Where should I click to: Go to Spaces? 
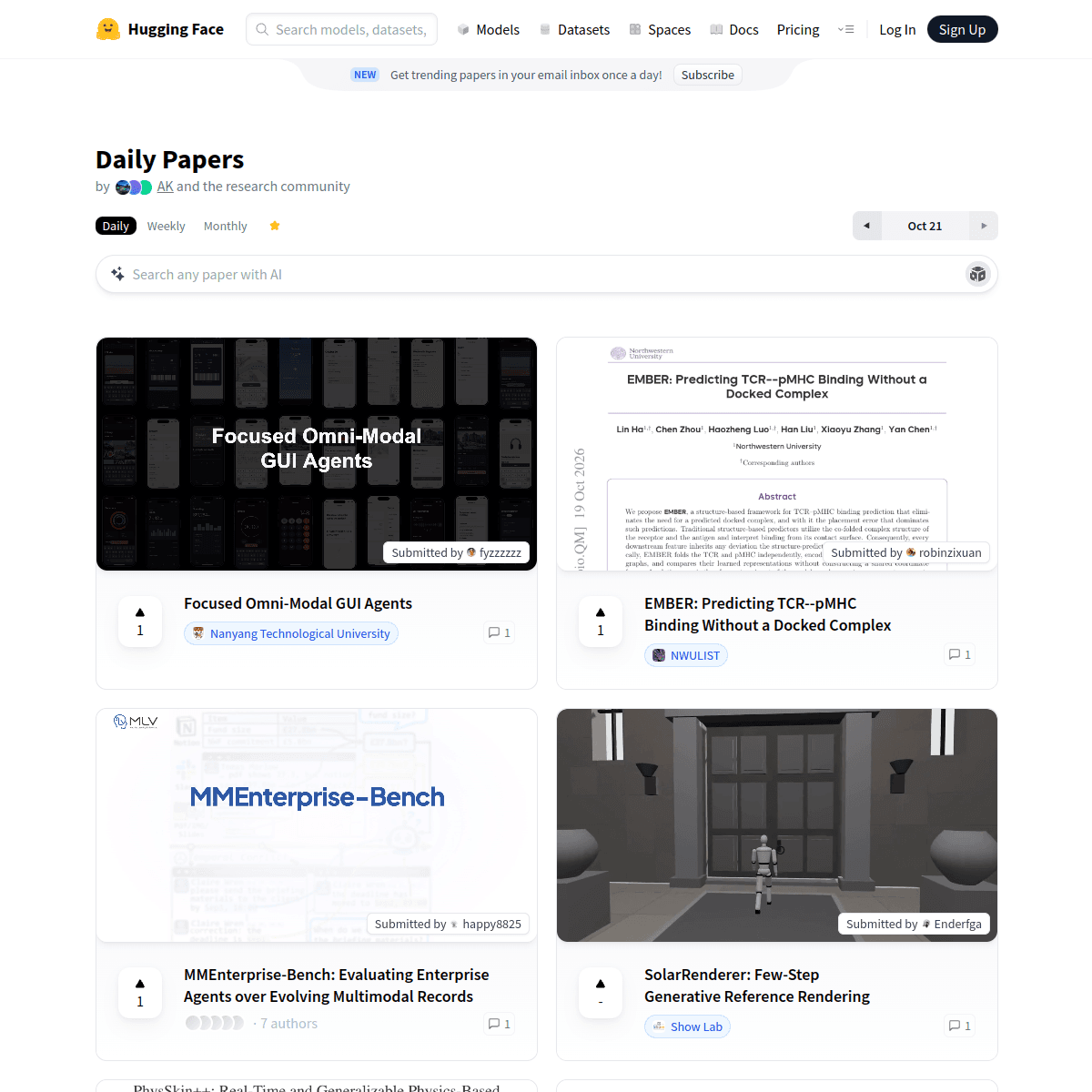click(x=660, y=29)
